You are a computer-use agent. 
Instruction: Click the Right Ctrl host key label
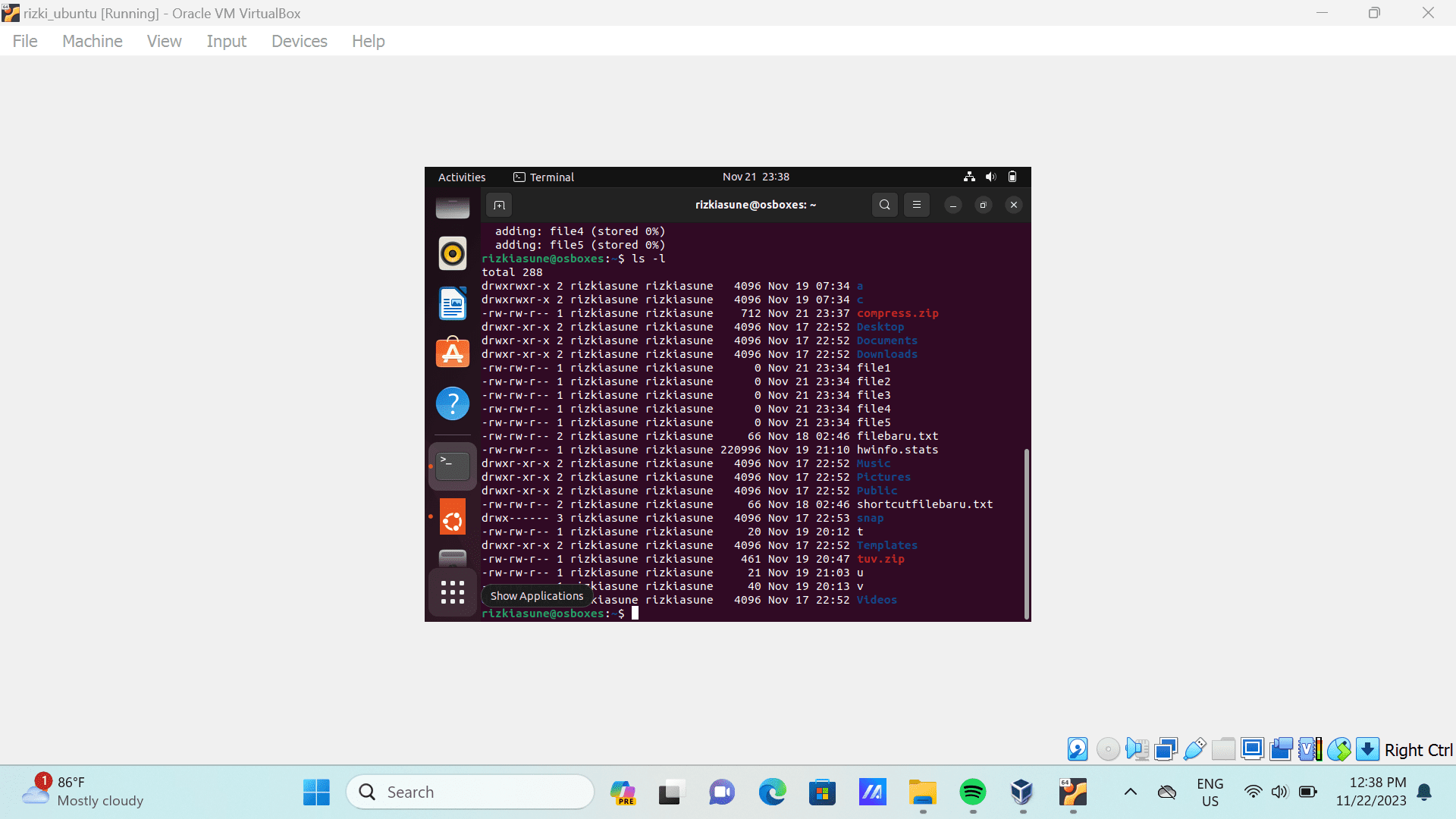pyautogui.click(x=1418, y=750)
